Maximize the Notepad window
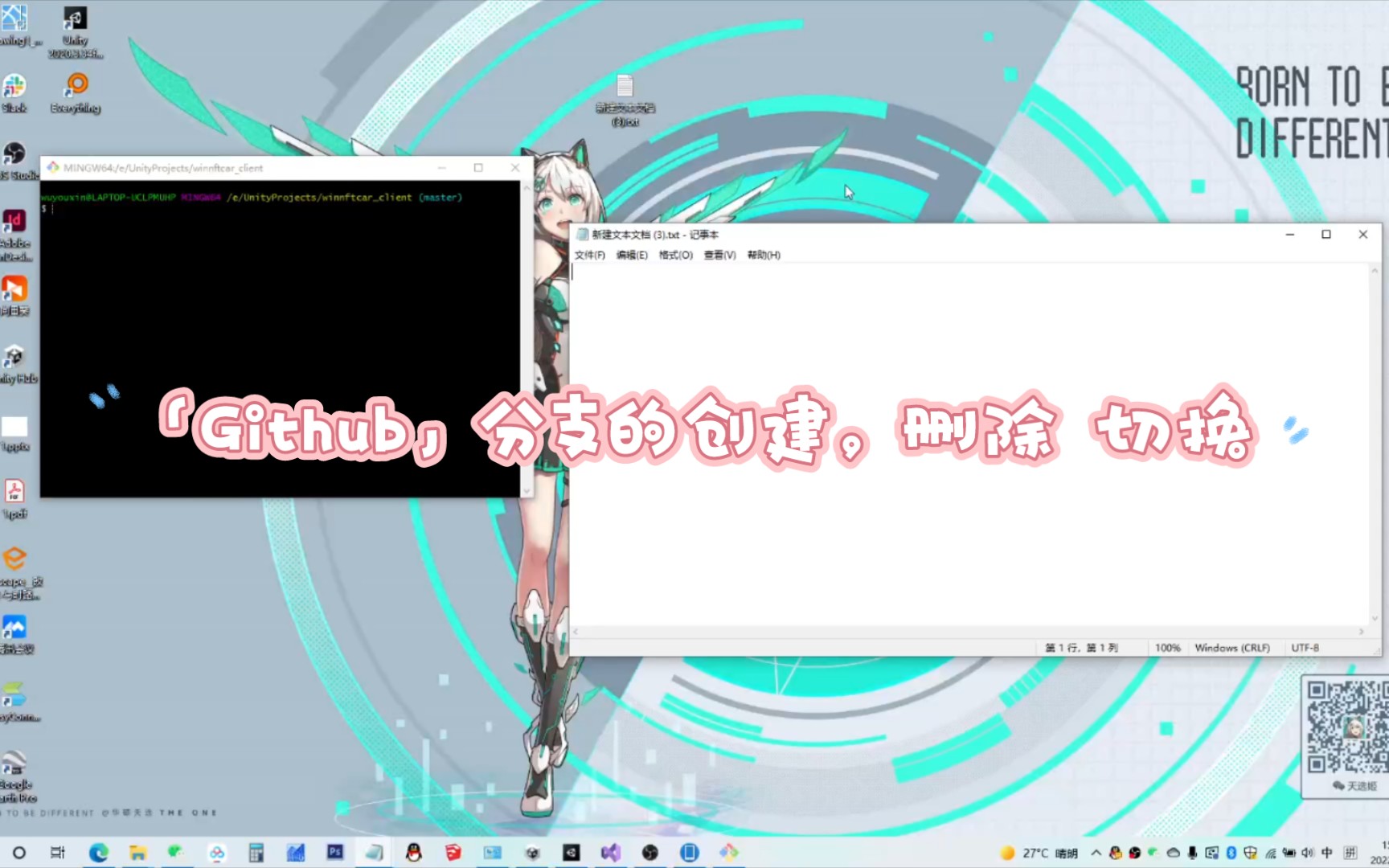 tap(1326, 235)
